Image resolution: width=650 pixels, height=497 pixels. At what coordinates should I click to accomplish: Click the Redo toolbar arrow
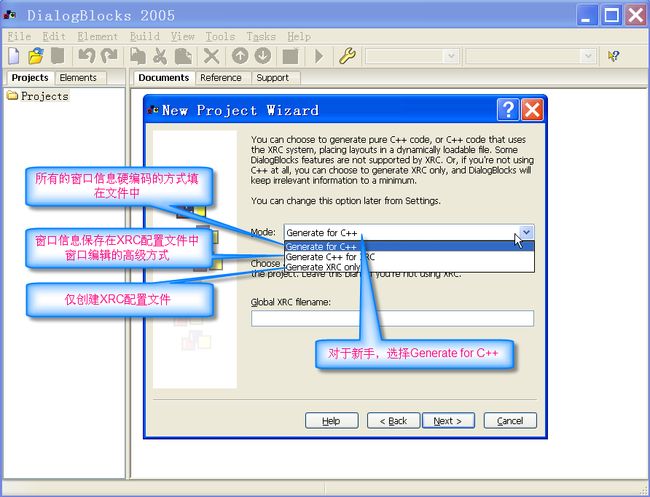[x=109, y=56]
